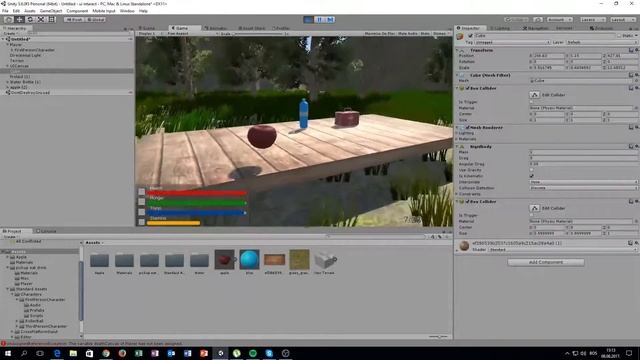Toggle the Static checkbox
Image resolution: width=640 pixels, height=360 pixels.
[619, 36]
